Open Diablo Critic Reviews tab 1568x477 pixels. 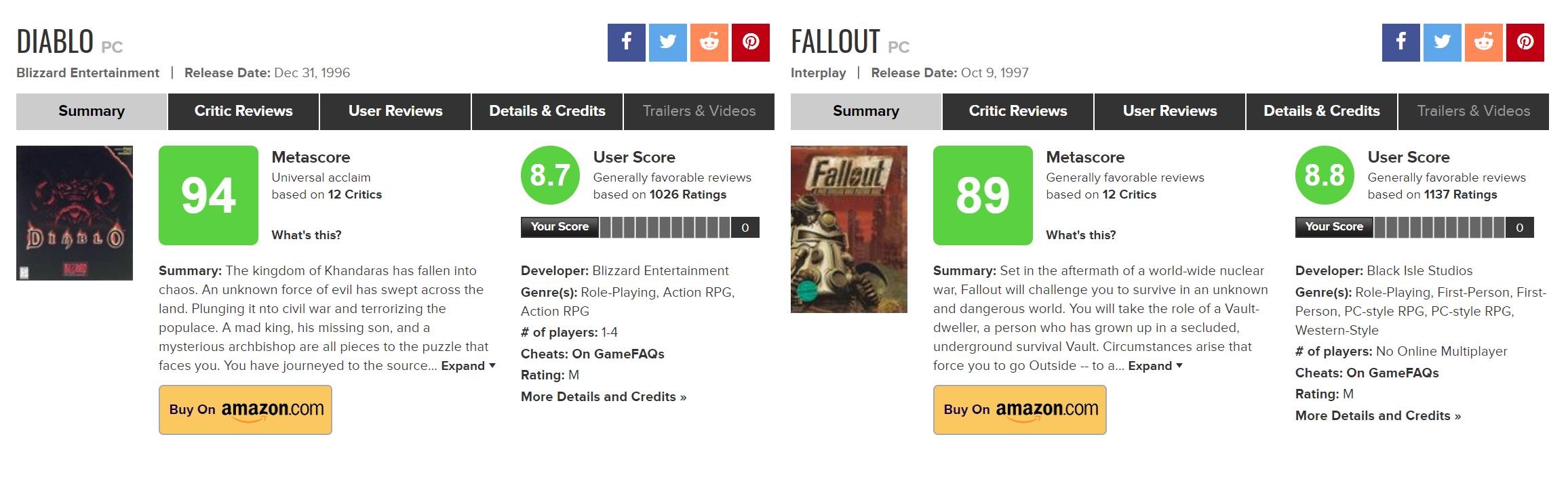[x=243, y=111]
